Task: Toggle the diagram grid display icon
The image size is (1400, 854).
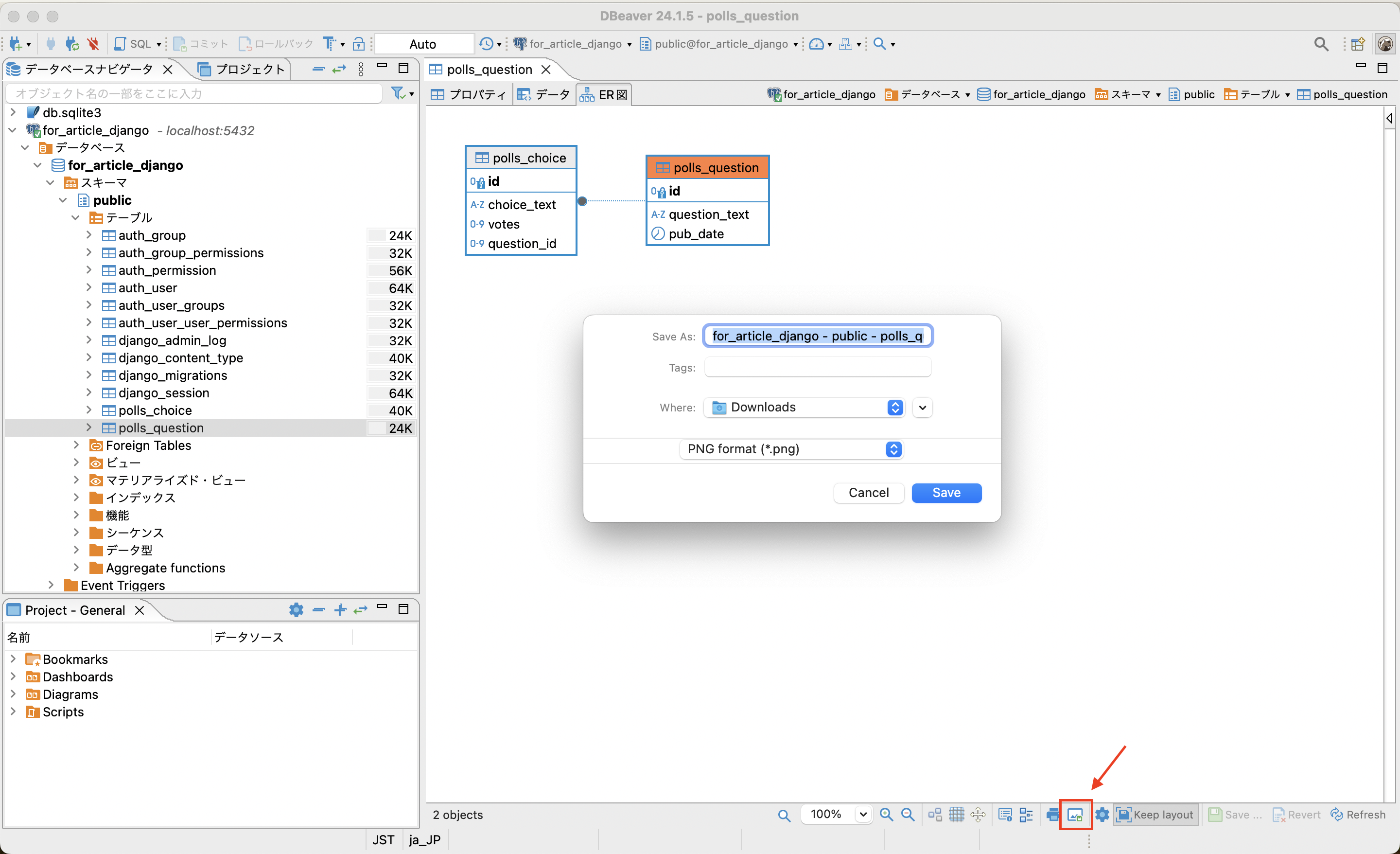Action: [x=957, y=814]
